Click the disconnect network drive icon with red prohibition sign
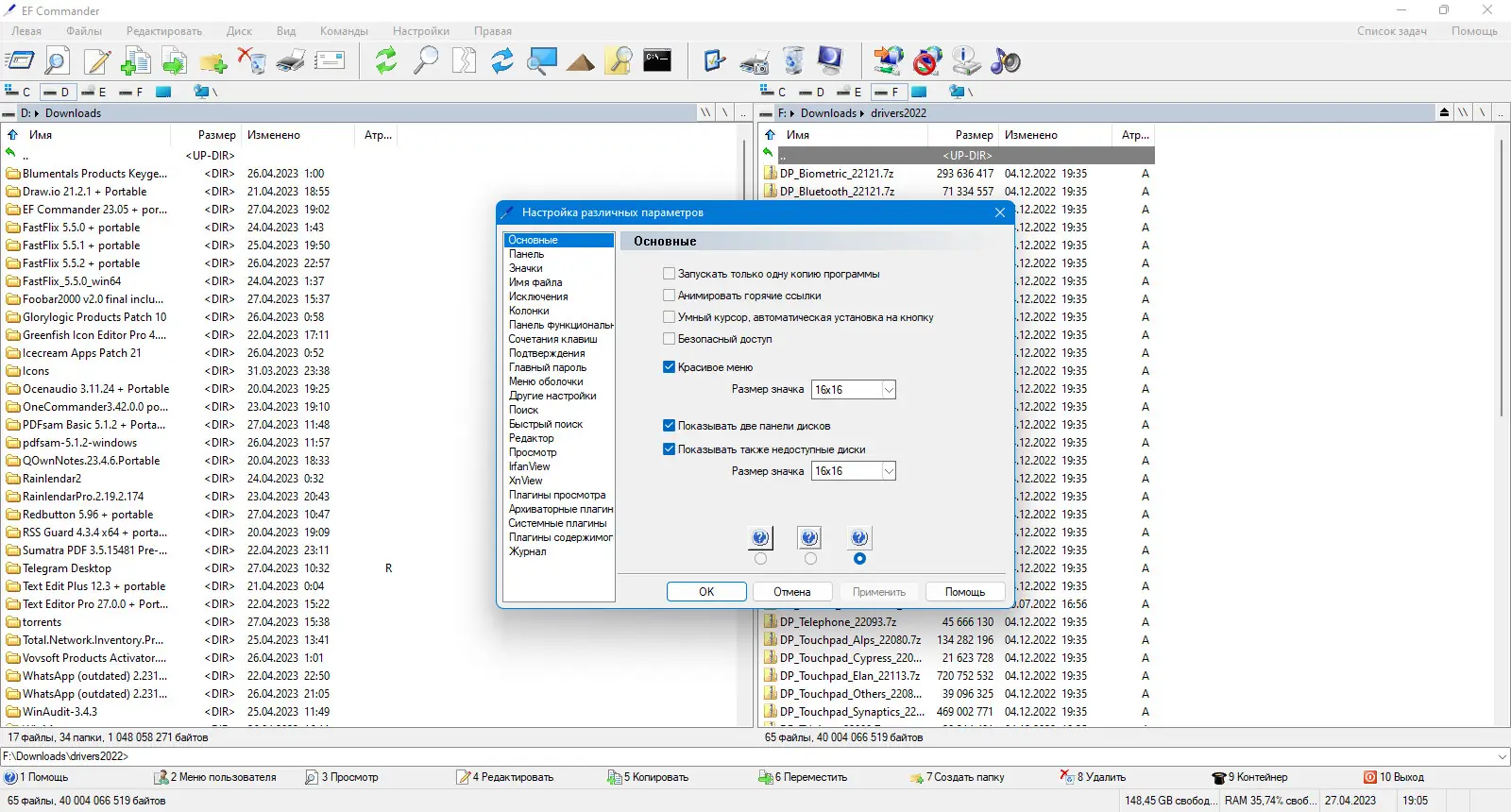Viewport: 1511px width, 812px height. click(x=927, y=61)
